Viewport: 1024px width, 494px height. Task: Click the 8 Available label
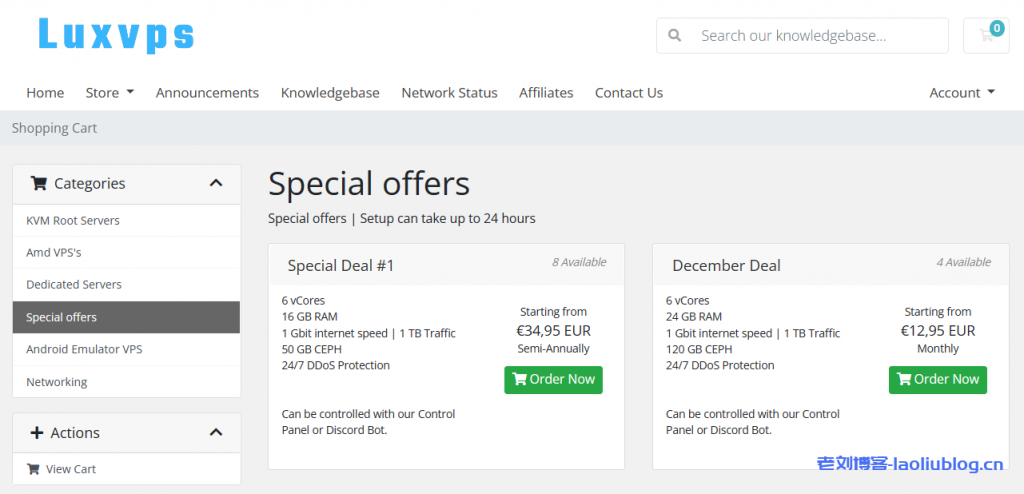point(579,262)
